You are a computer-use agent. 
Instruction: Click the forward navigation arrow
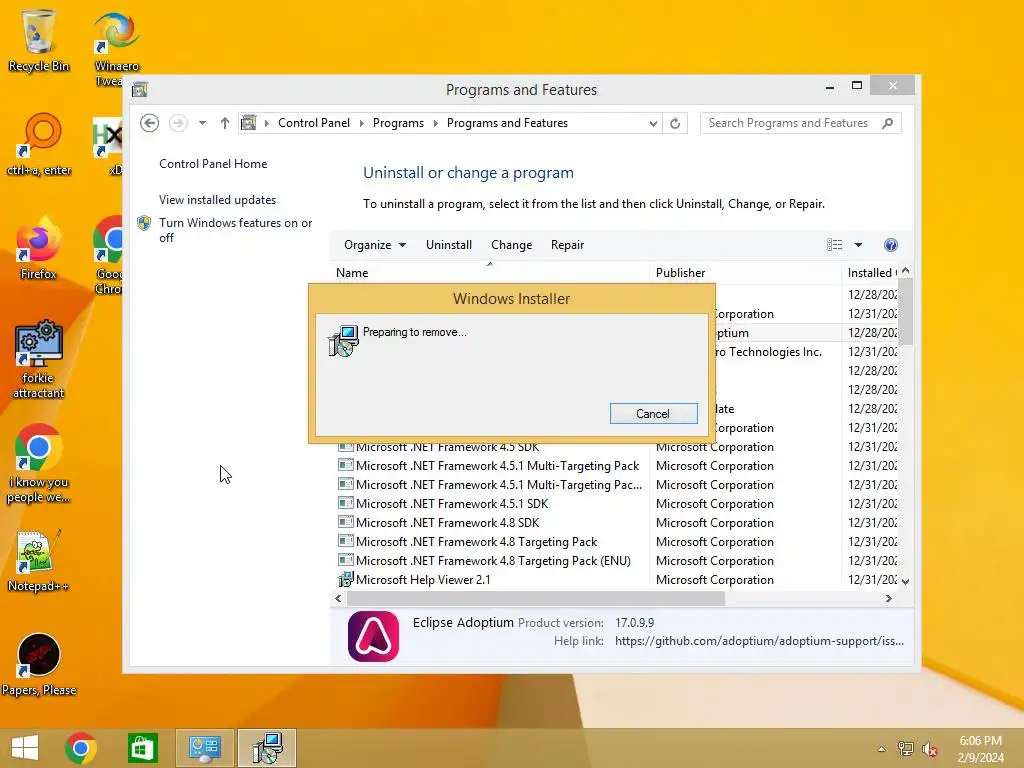[x=178, y=123]
